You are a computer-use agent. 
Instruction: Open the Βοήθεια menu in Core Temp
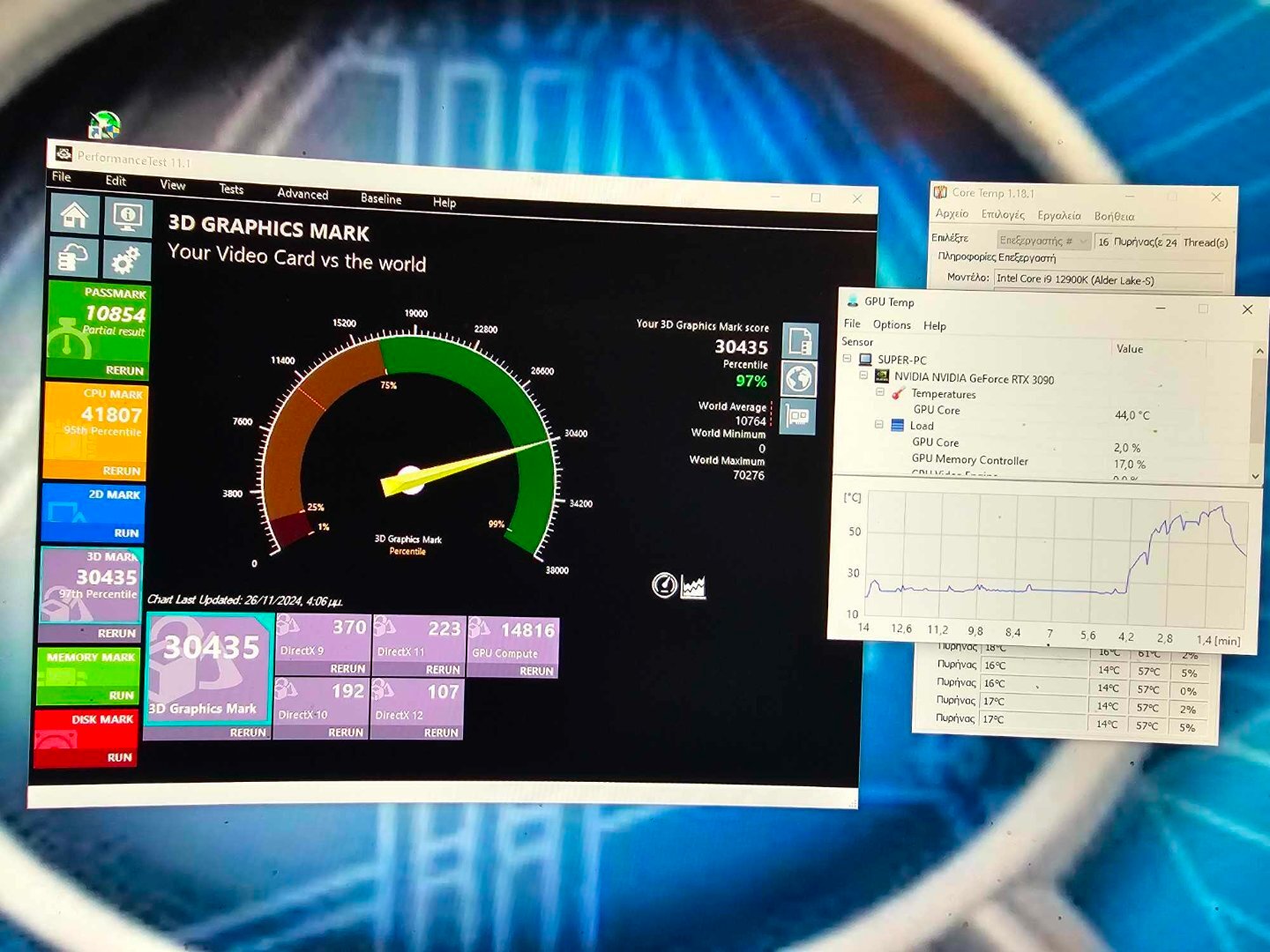pyautogui.click(x=1114, y=216)
